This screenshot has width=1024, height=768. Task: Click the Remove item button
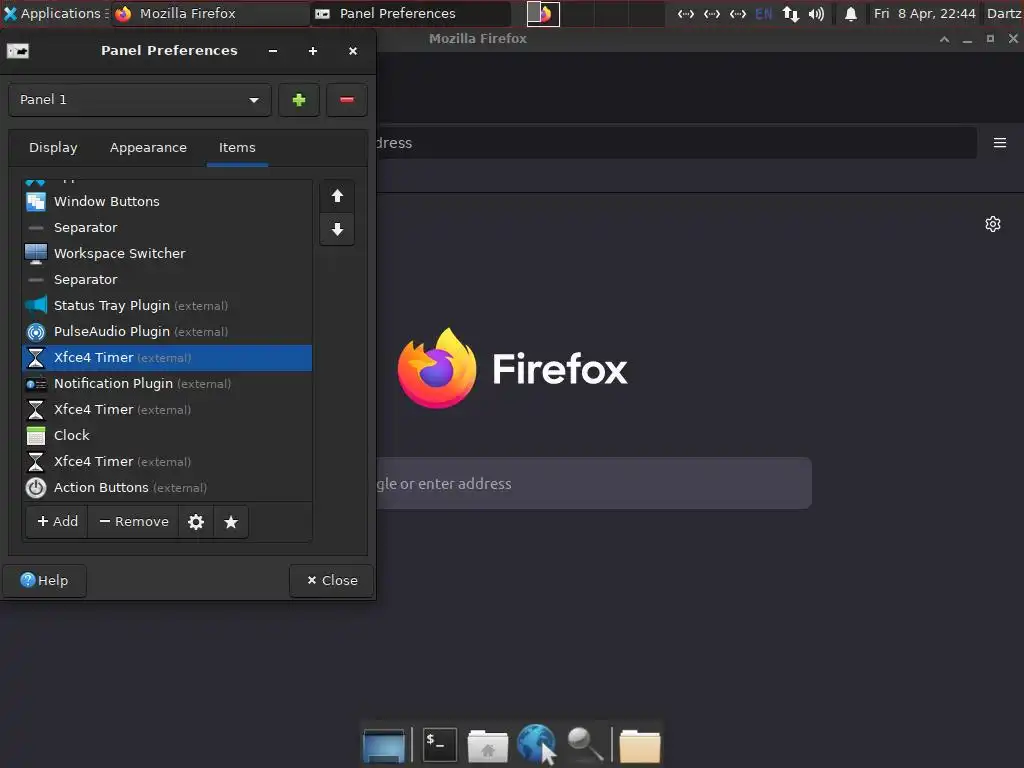[x=133, y=522]
